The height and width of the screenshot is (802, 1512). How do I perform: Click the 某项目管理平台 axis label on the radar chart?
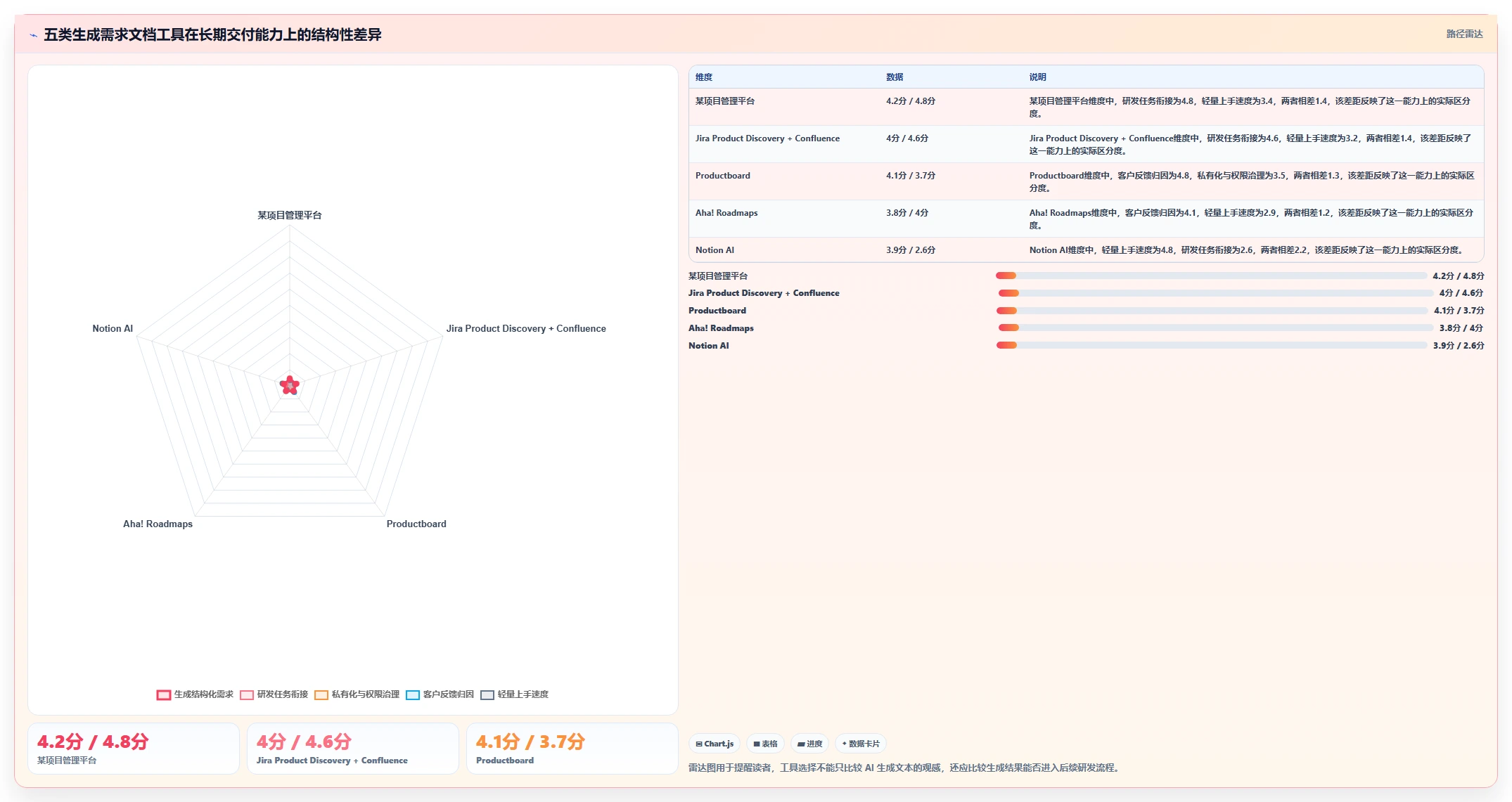tap(290, 215)
